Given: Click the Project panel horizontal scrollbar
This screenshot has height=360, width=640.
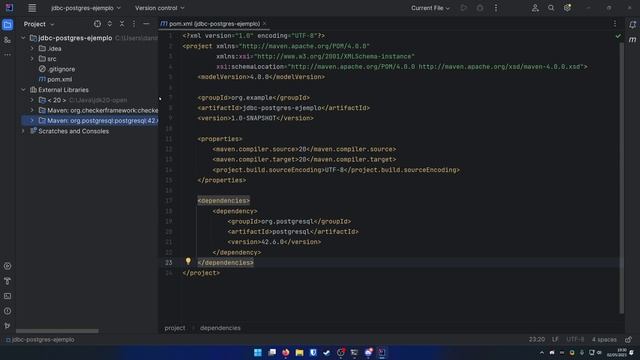Looking at the screenshot, I should (x=57, y=331).
